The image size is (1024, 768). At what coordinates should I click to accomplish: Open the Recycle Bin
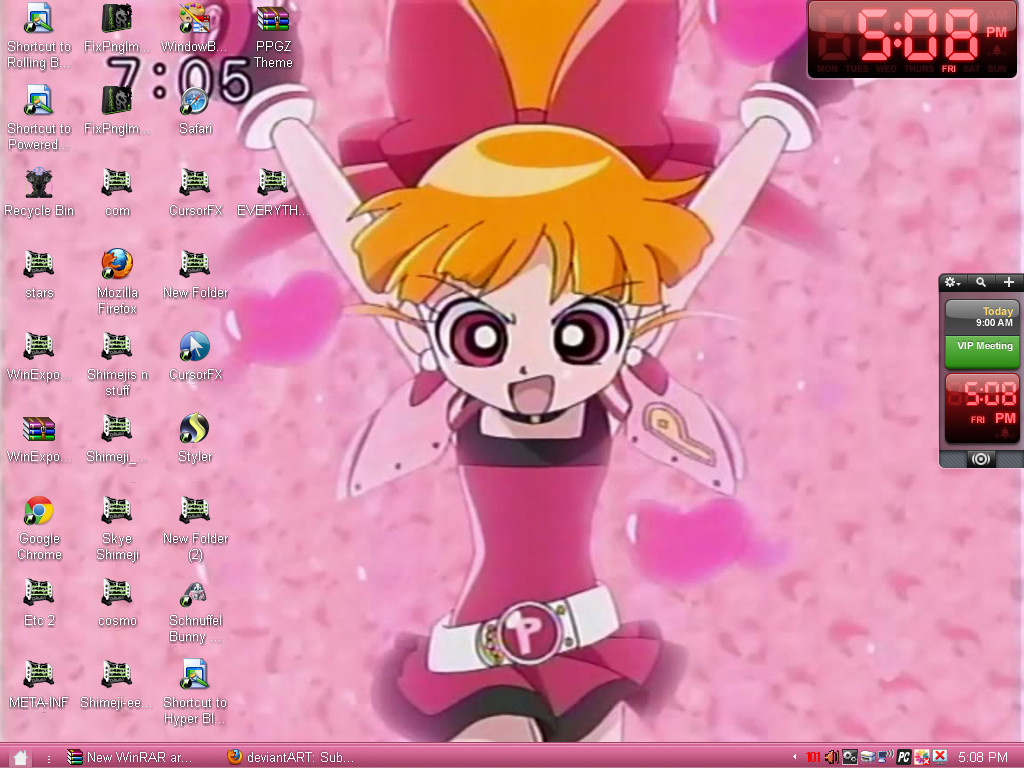point(39,193)
